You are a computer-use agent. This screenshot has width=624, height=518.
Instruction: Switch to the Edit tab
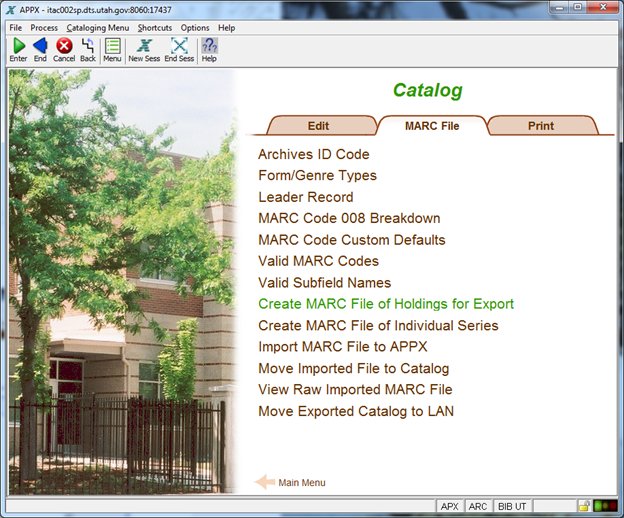click(318, 126)
